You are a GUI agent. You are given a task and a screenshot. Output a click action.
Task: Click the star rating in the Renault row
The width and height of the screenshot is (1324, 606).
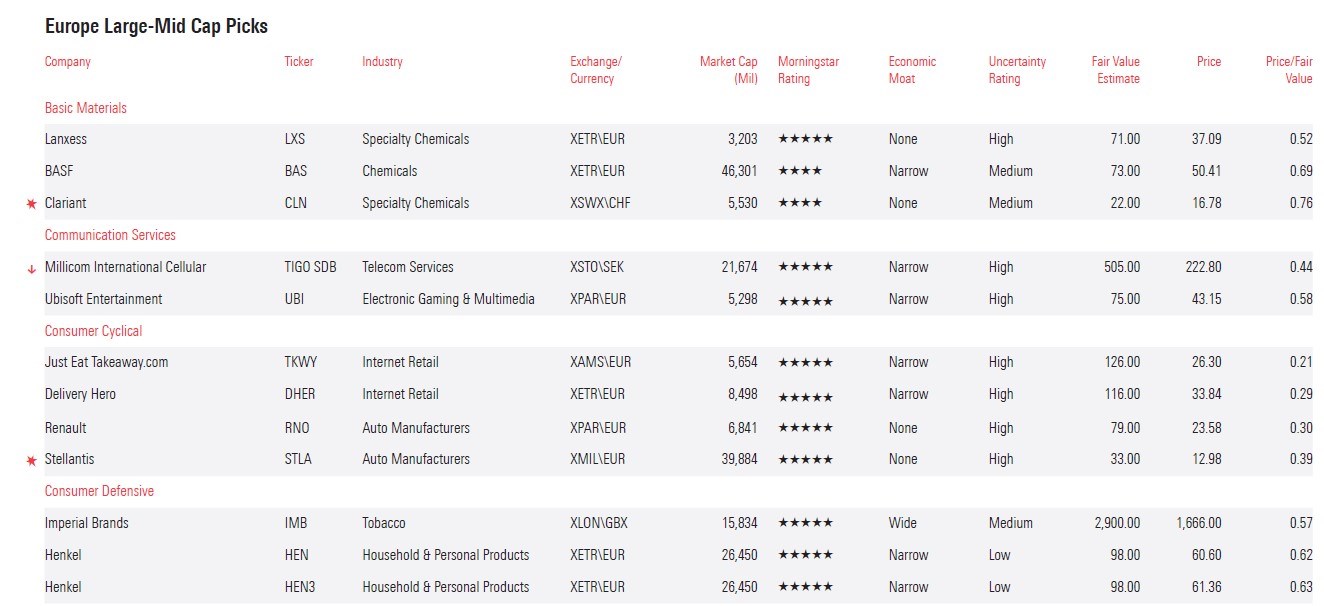[805, 428]
